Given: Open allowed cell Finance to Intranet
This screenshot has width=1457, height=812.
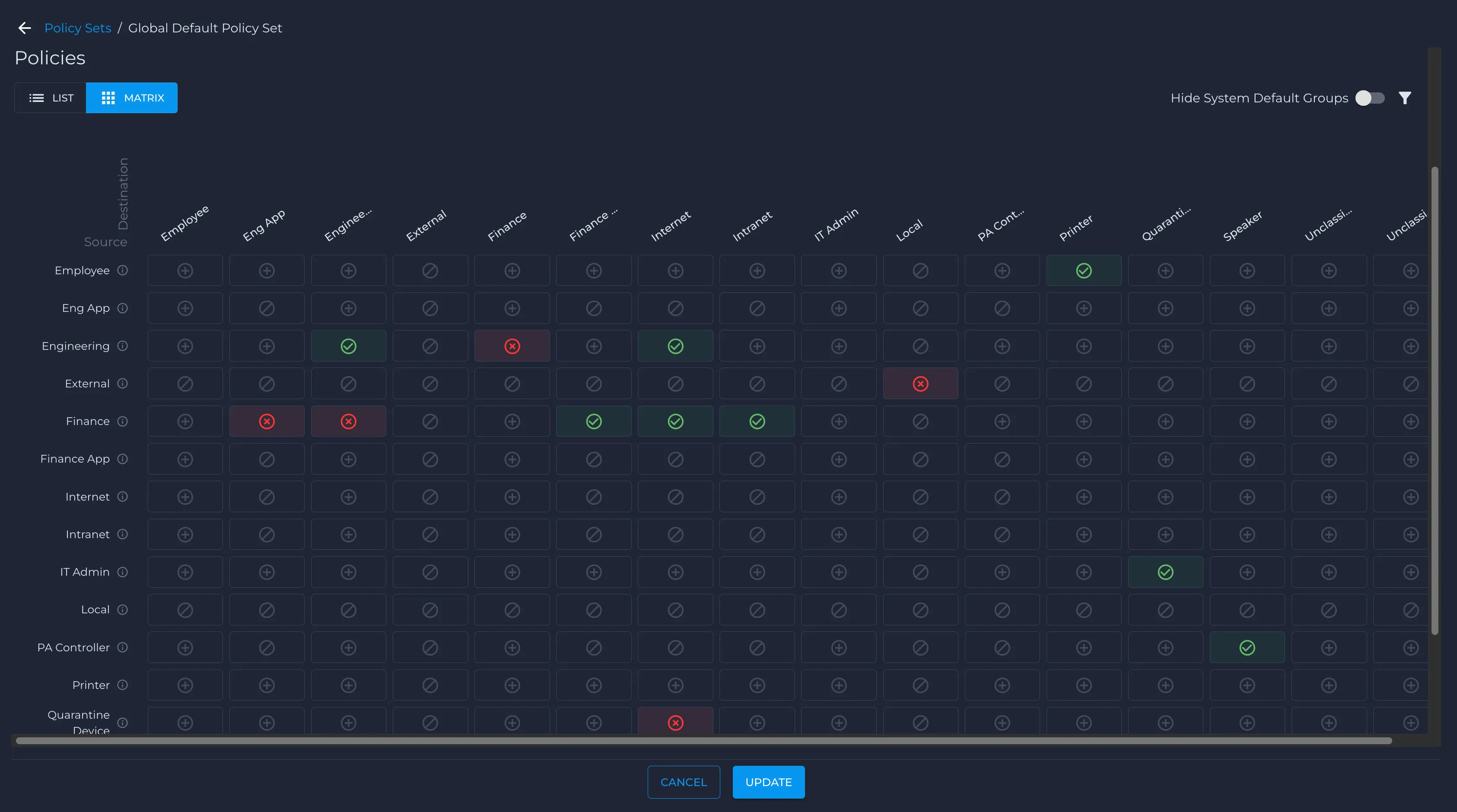Looking at the screenshot, I should tap(757, 421).
